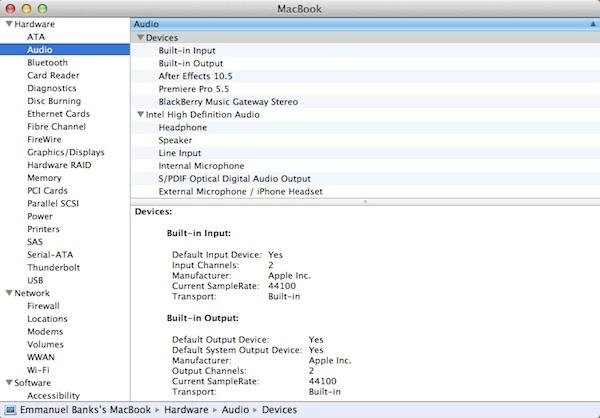Click Hardware in the path bar

[186, 410]
